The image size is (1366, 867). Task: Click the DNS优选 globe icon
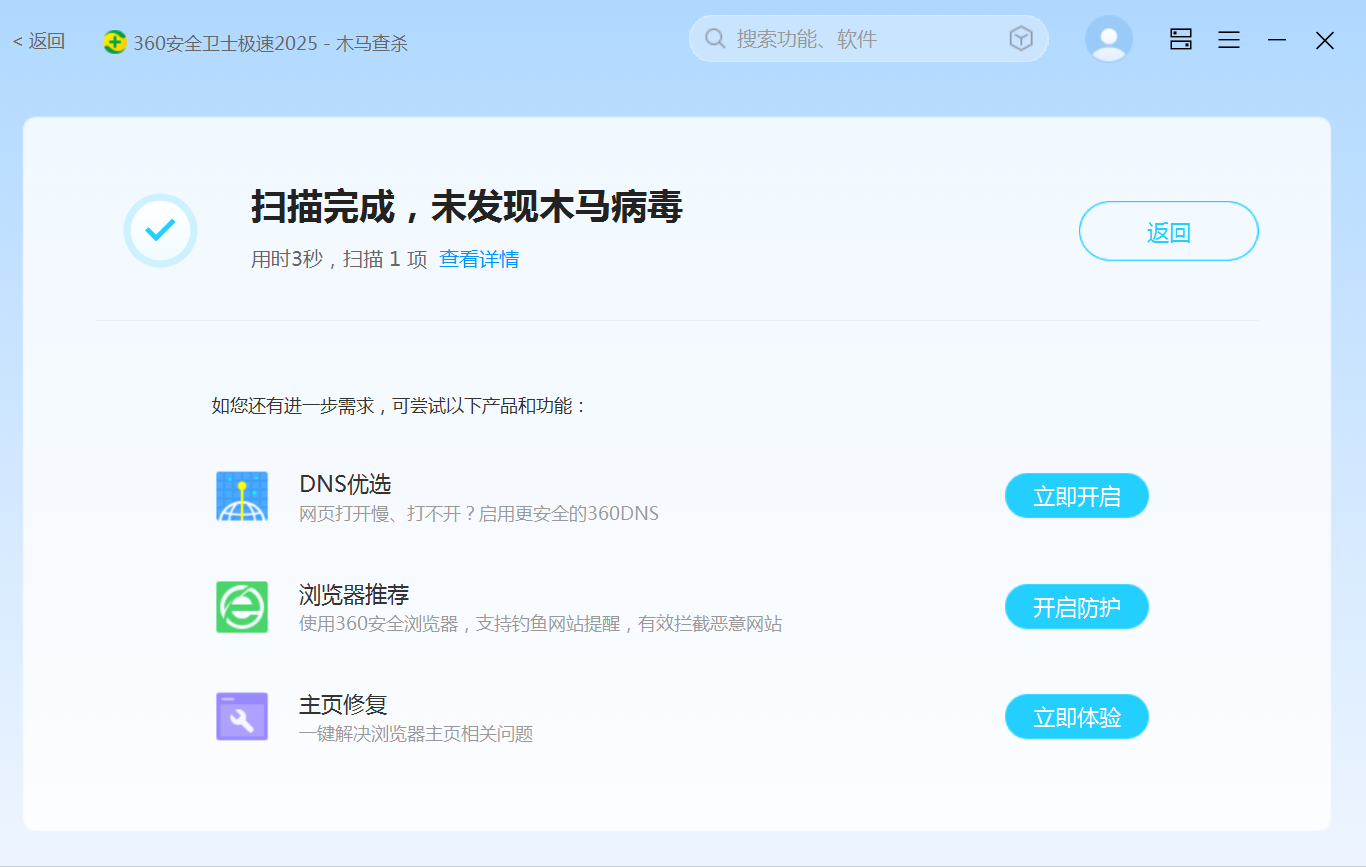(242, 496)
